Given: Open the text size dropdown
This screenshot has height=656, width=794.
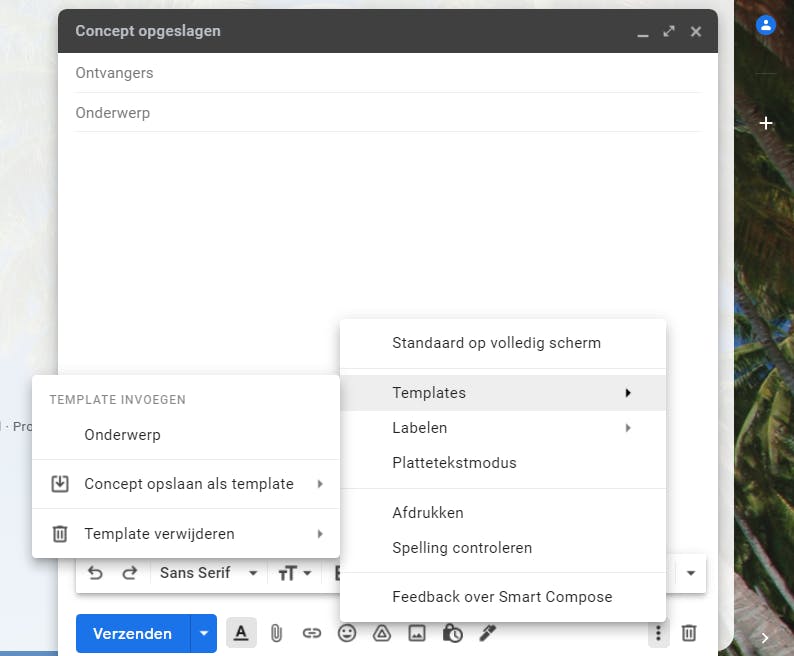Looking at the screenshot, I should (294, 573).
